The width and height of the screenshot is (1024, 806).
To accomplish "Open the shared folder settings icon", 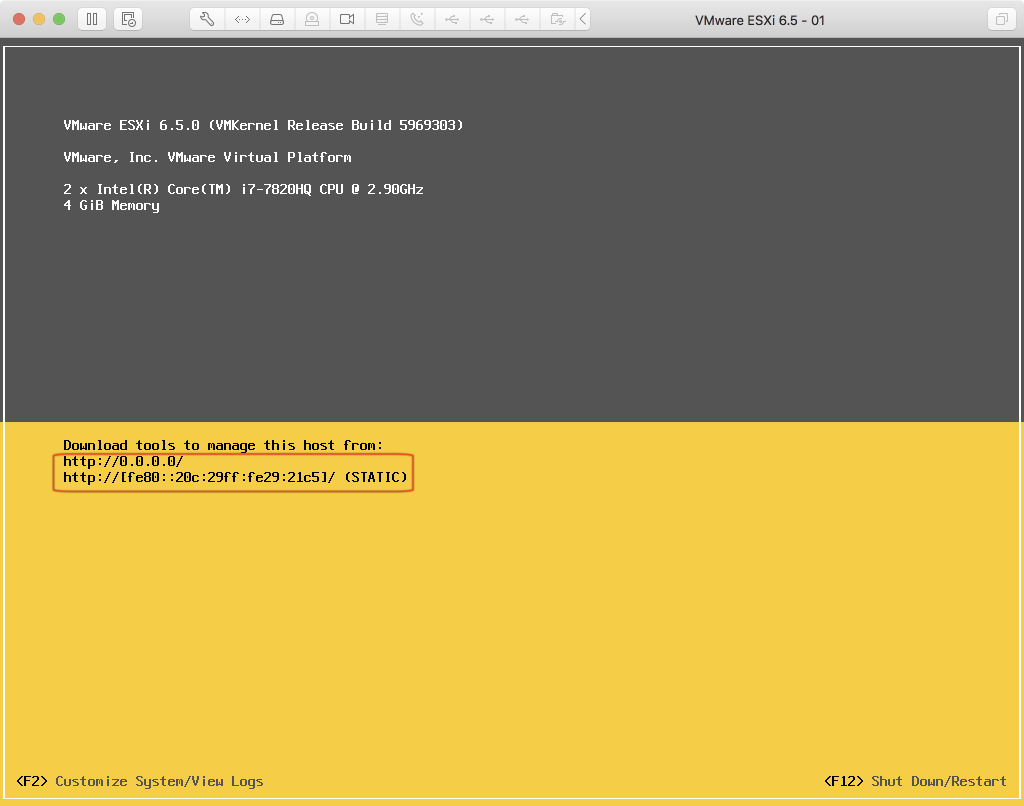I will [557, 19].
